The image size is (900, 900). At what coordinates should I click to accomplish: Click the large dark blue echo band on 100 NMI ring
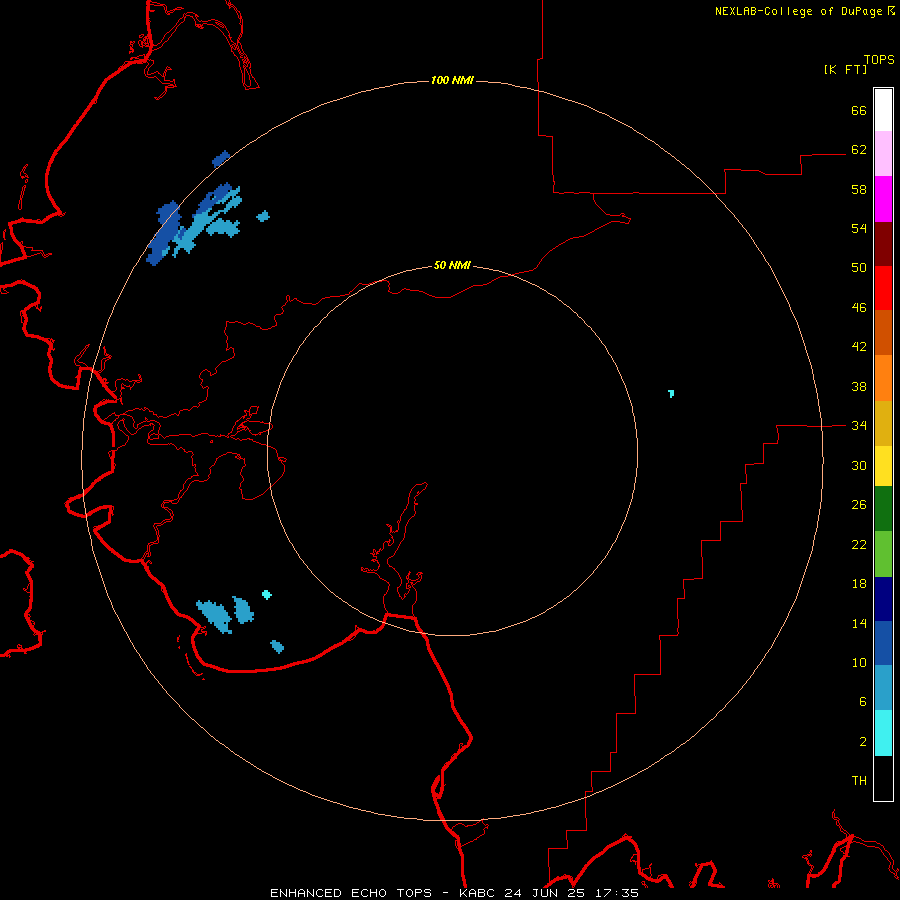(x=165, y=235)
